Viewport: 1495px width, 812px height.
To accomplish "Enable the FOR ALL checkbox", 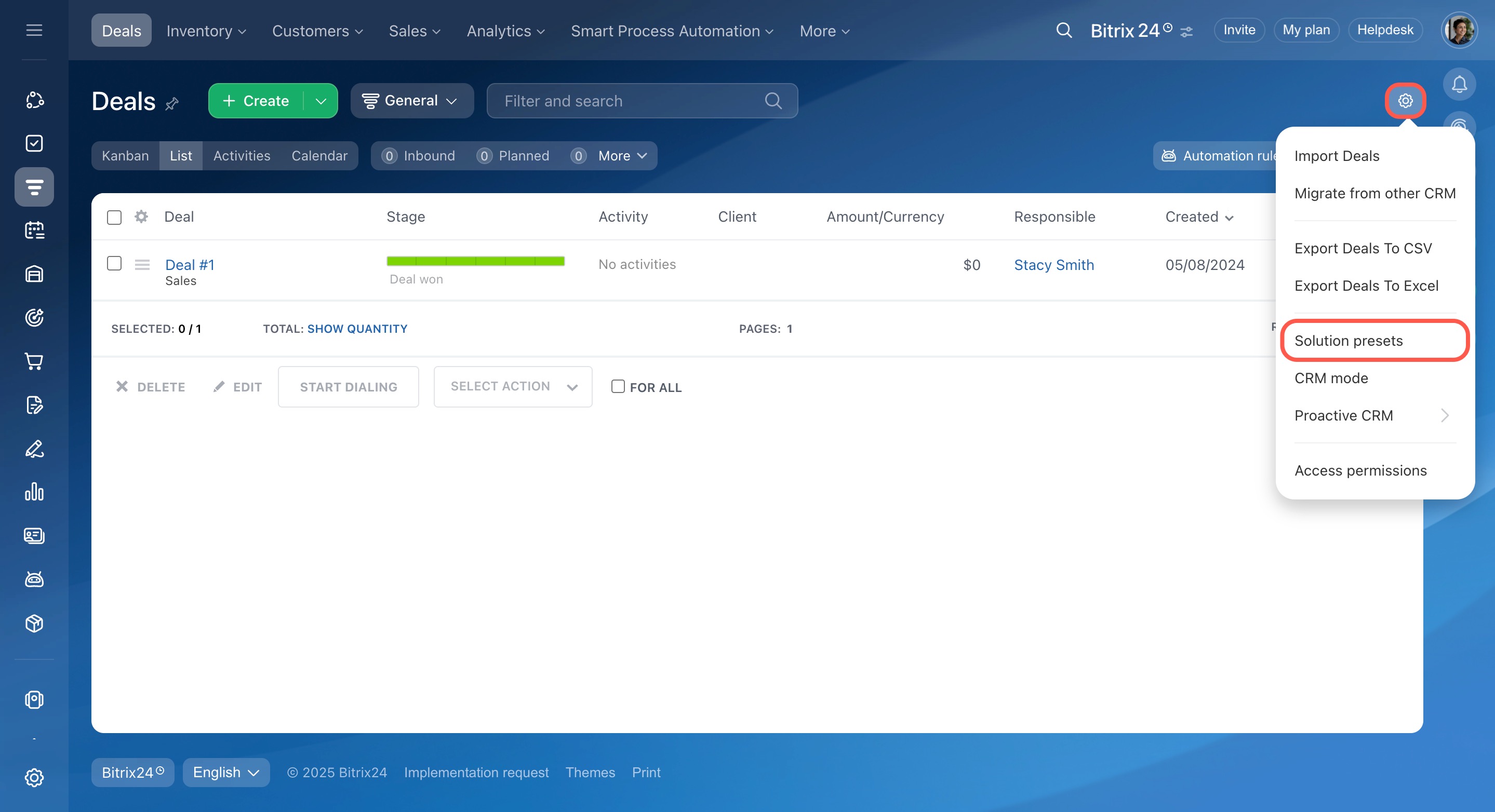I will 618,386.
